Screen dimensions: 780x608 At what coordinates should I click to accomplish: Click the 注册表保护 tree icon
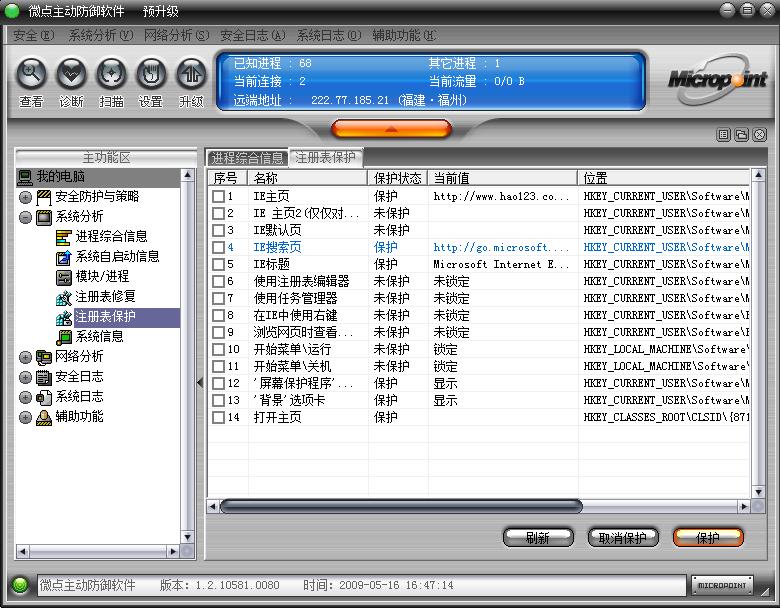click(x=63, y=317)
